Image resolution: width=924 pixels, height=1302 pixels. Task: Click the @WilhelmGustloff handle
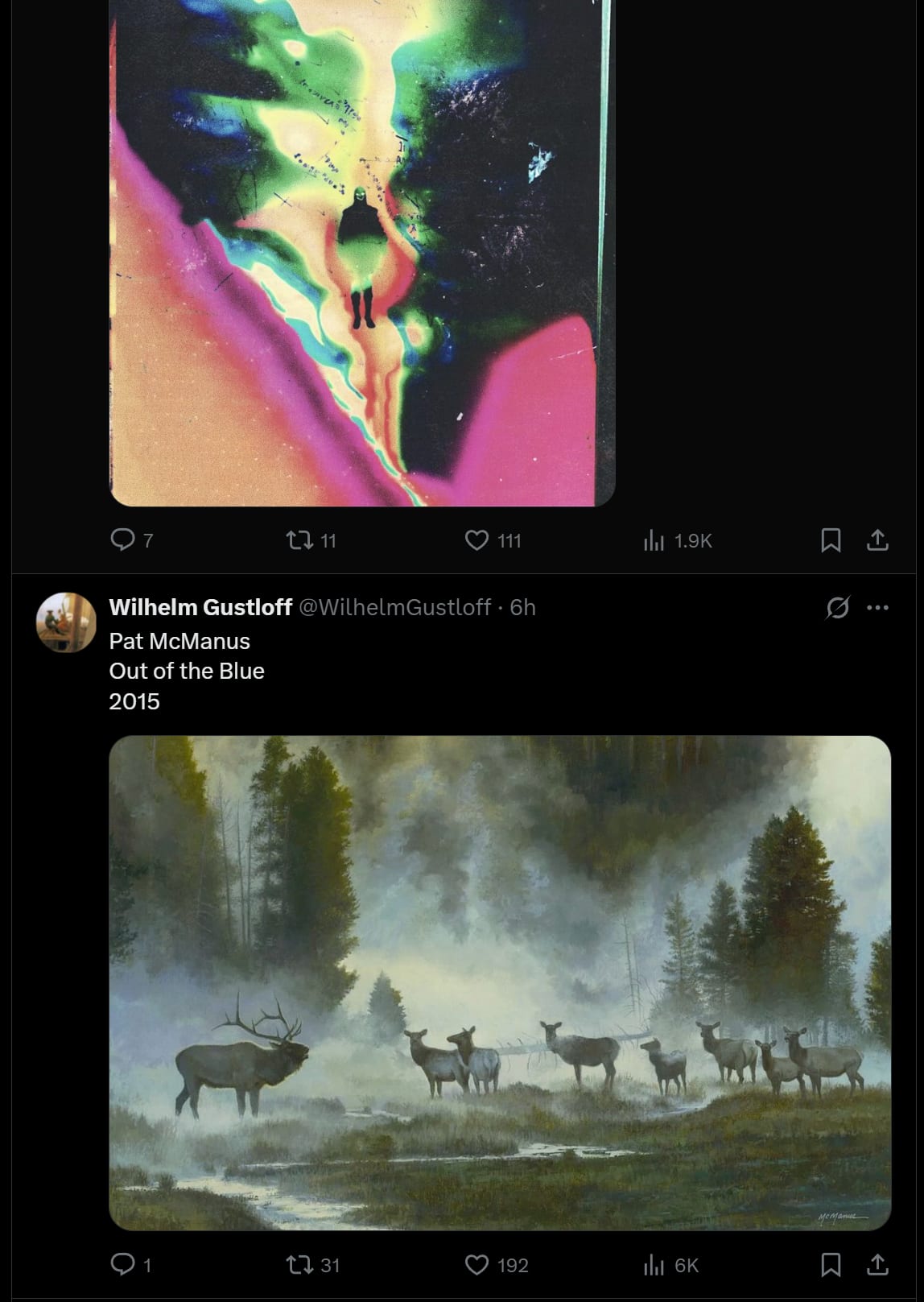point(394,607)
